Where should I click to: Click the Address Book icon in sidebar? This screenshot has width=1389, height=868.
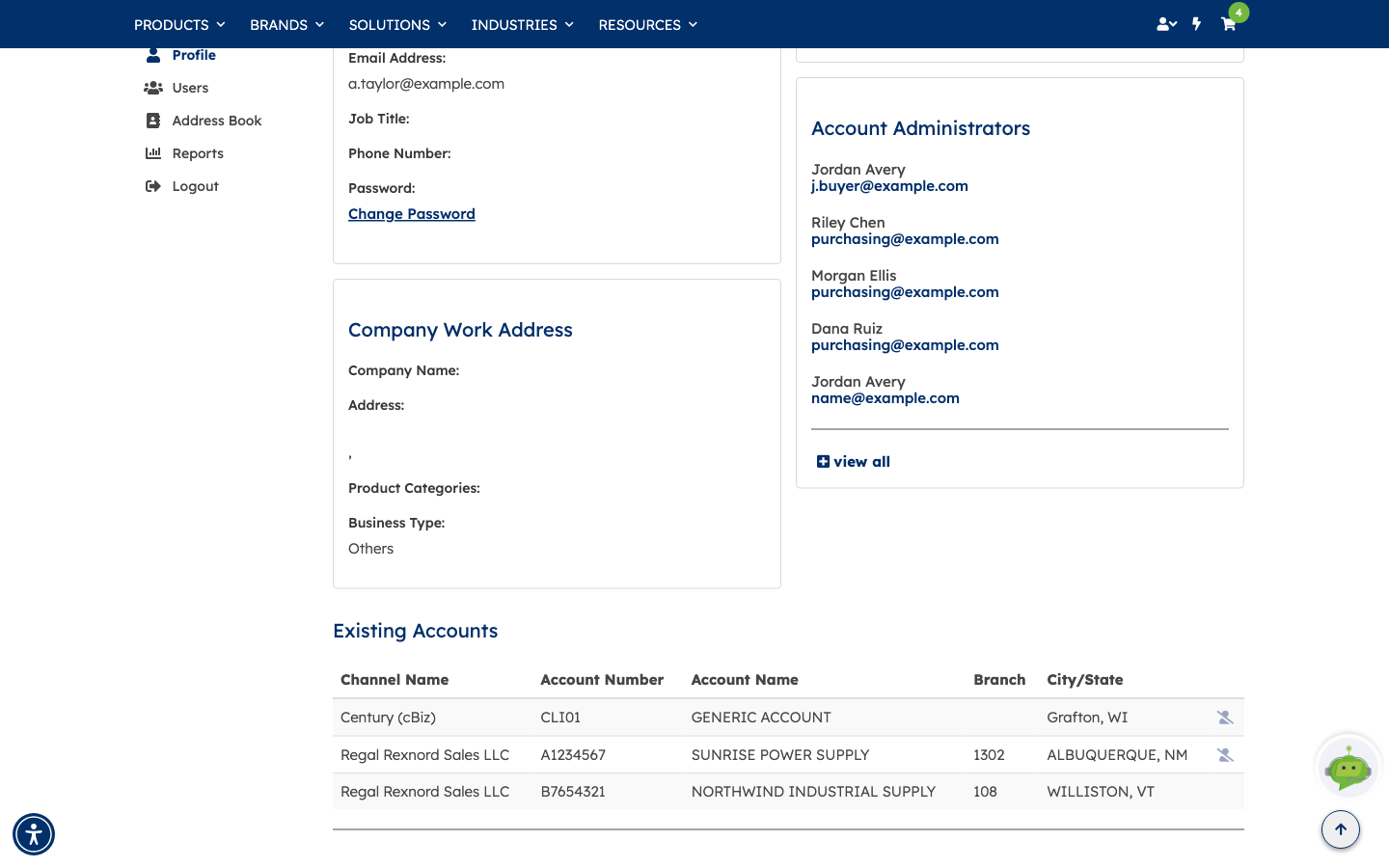pos(153,121)
